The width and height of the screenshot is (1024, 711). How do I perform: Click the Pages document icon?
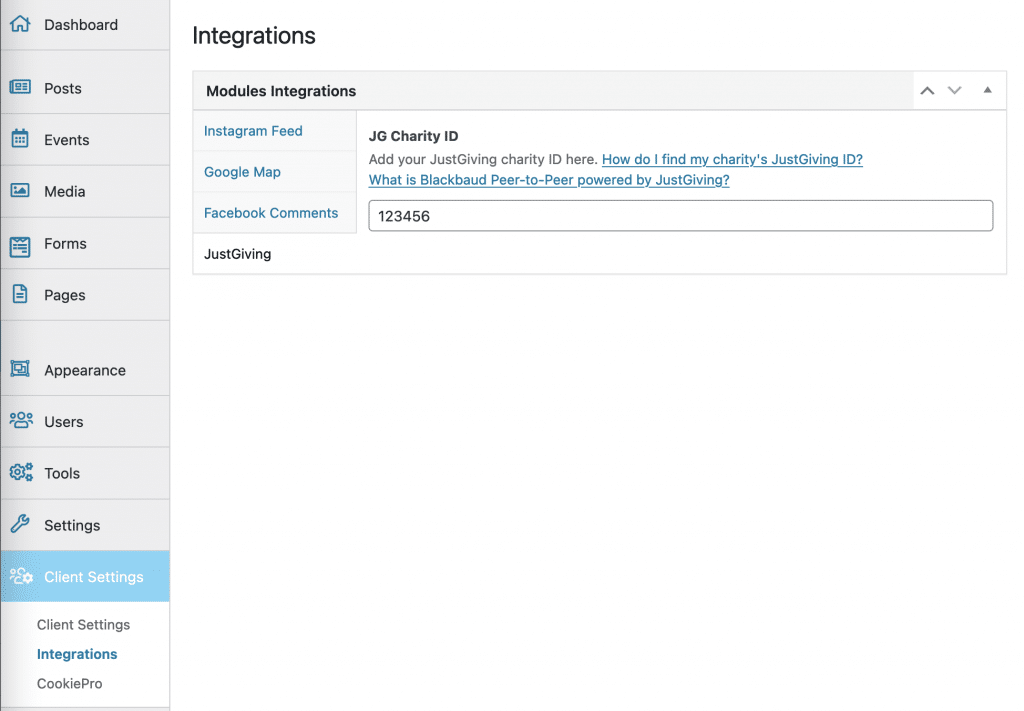tap(20, 294)
